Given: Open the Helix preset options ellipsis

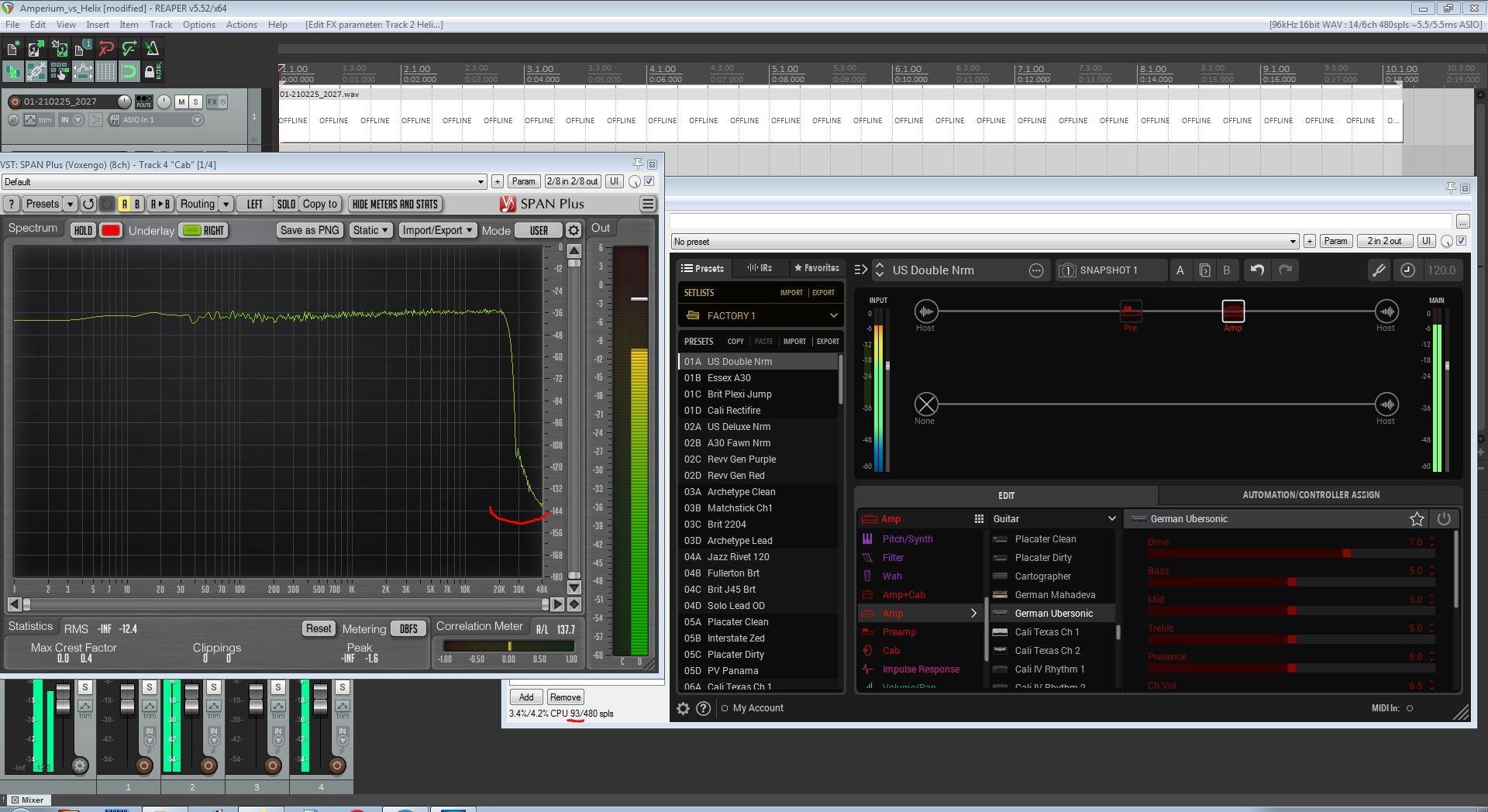Looking at the screenshot, I should [1036, 270].
